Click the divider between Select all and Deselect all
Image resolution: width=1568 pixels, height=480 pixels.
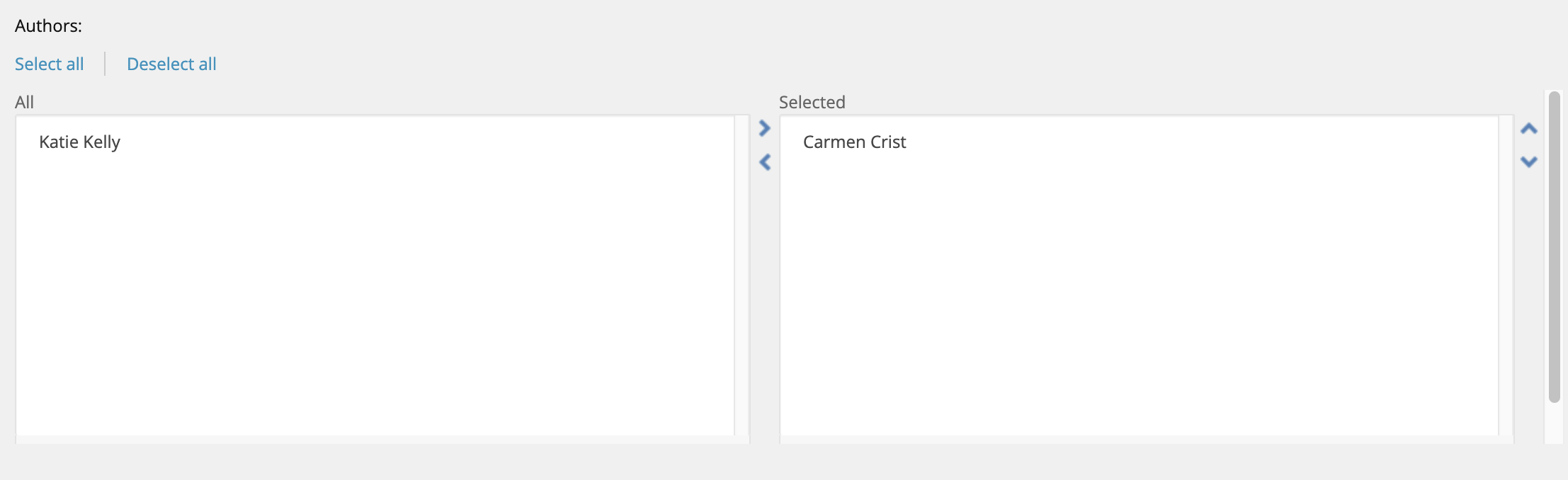[x=105, y=64]
